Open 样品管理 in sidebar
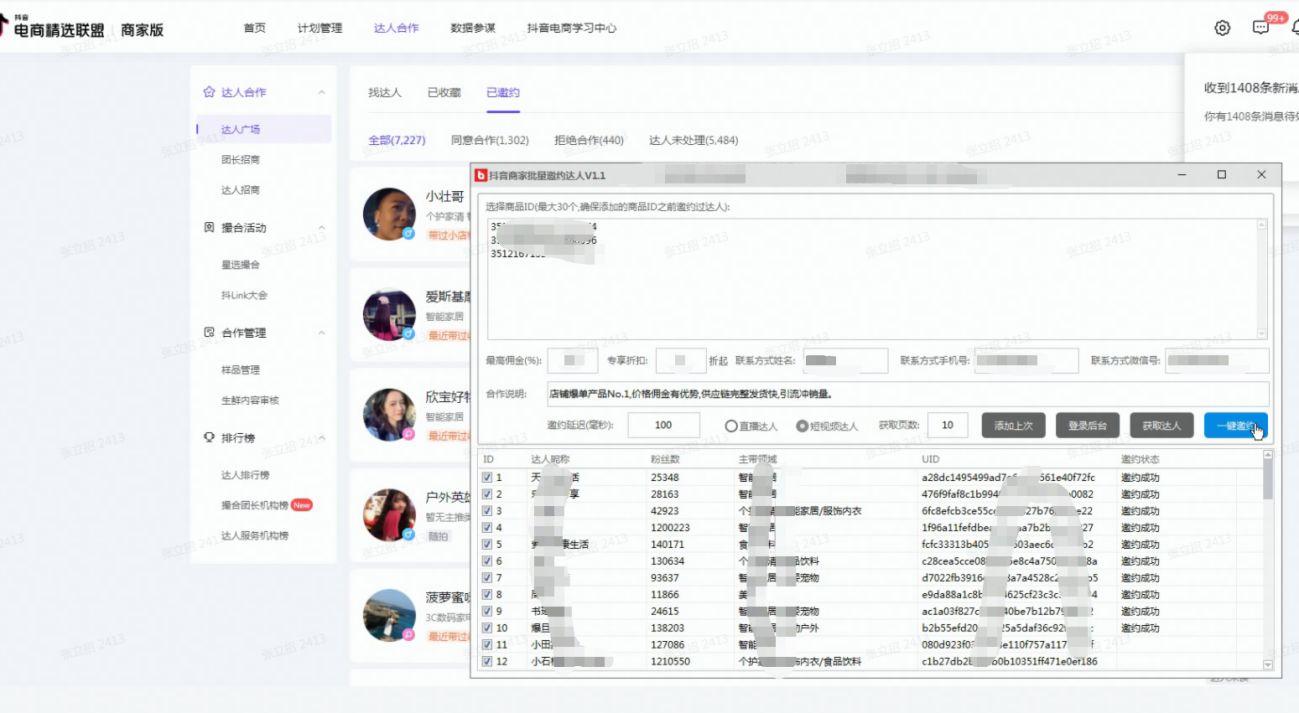1299x713 pixels. tap(241, 370)
